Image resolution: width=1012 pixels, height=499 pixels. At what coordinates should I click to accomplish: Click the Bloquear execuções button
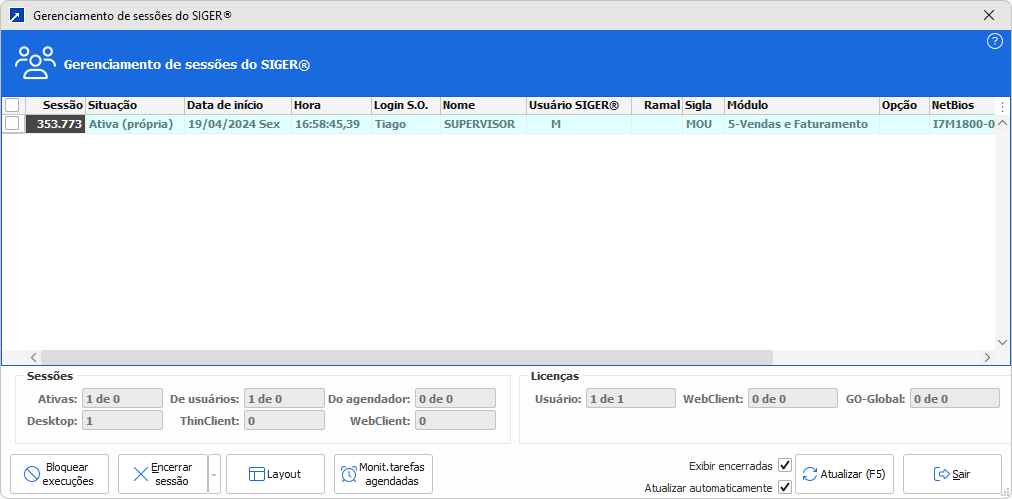(x=59, y=474)
